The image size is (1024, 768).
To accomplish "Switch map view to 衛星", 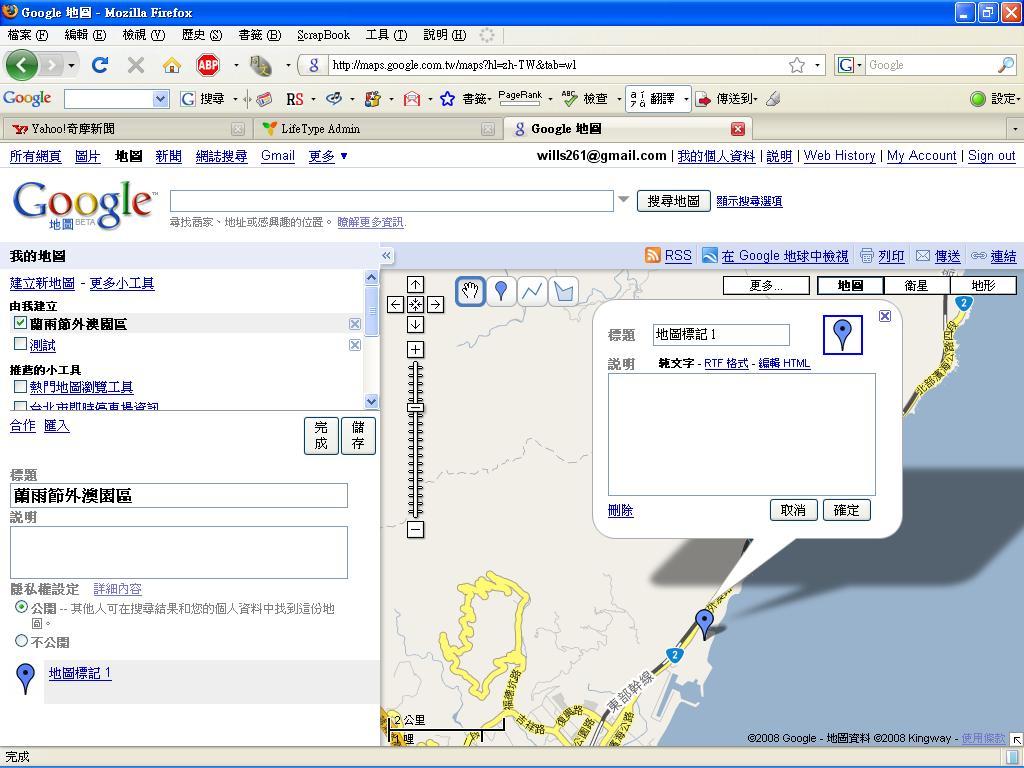I will tap(916, 285).
